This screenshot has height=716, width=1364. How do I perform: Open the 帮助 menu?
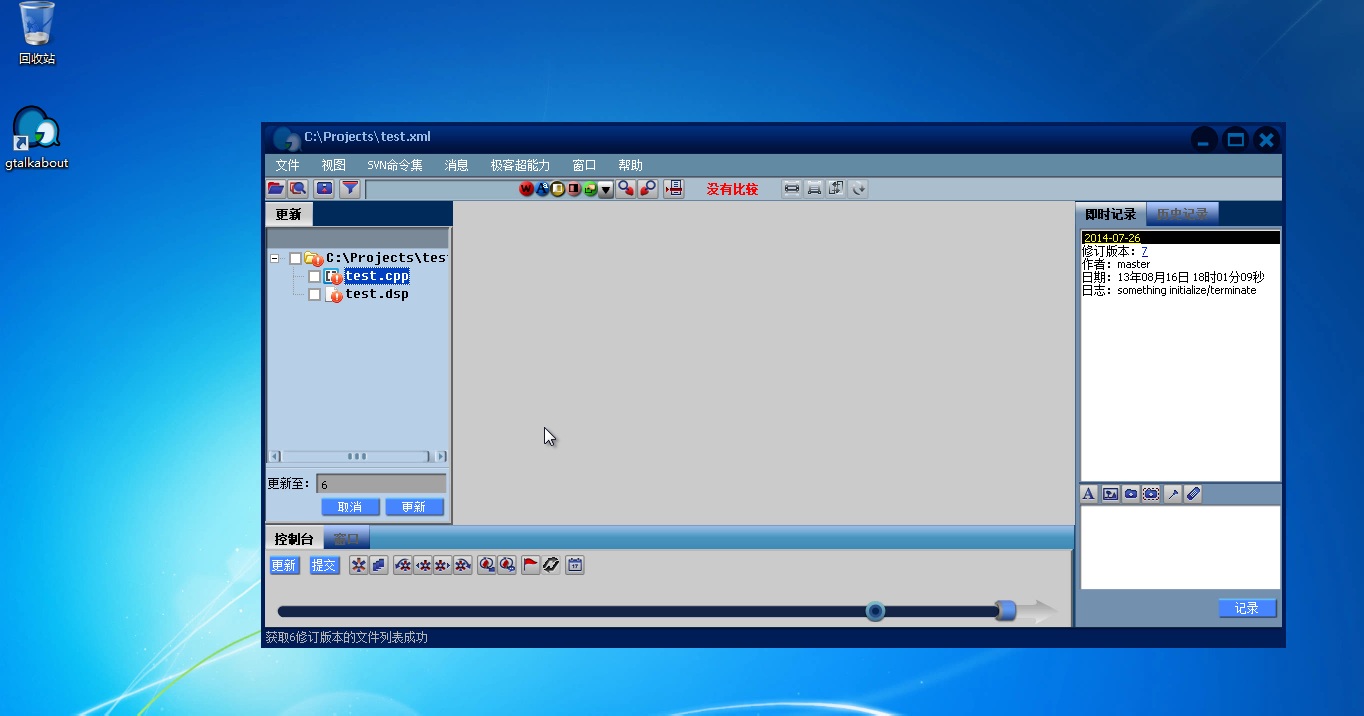(630, 165)
